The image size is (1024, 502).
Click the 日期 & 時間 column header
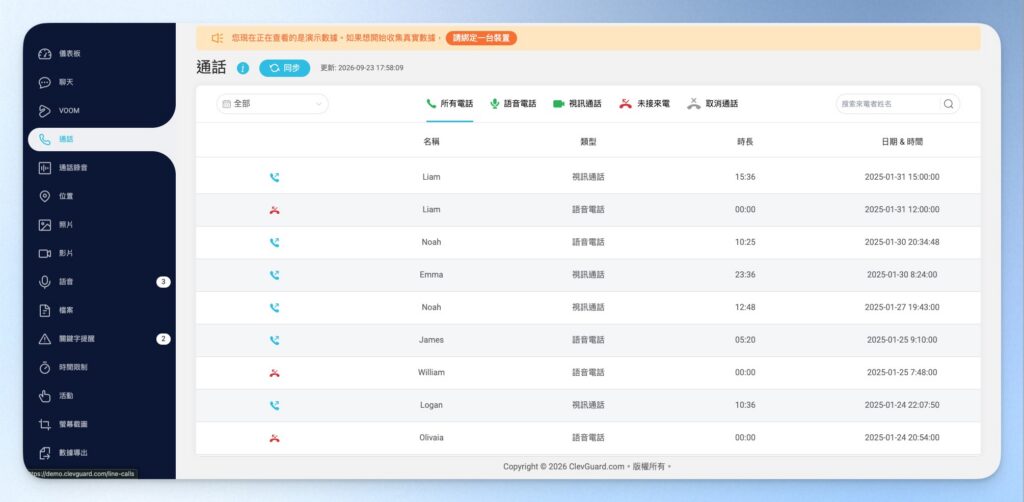pyautogui.click(x=902, y=141)
